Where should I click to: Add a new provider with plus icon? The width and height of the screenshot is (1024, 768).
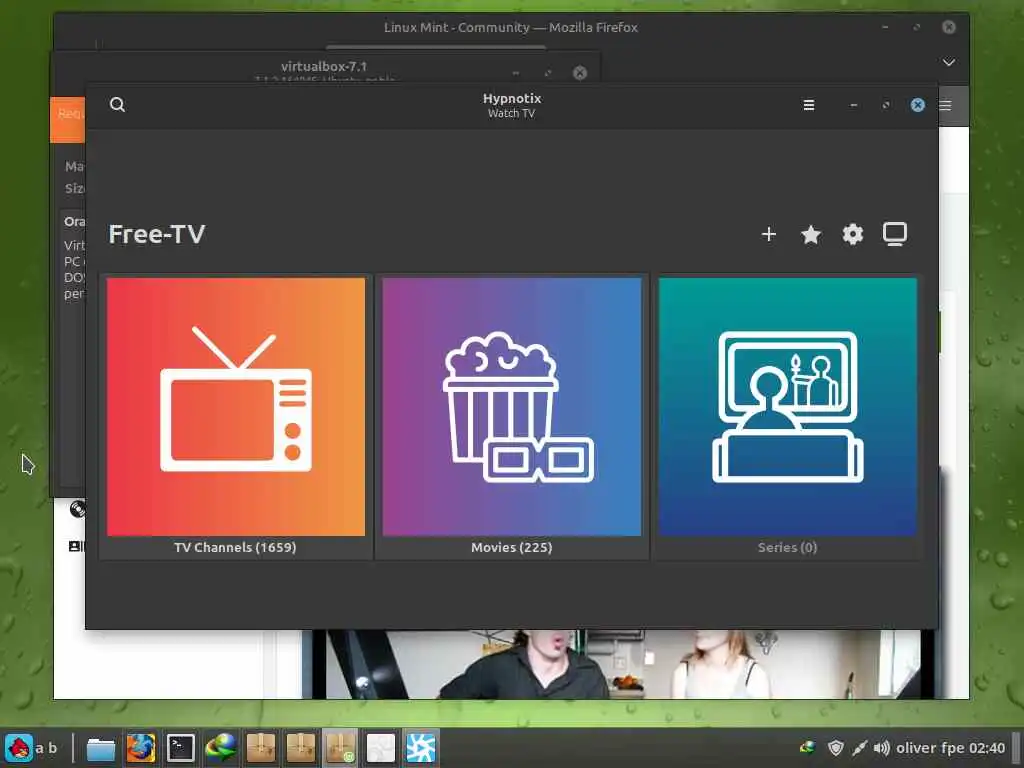point(769,234)
